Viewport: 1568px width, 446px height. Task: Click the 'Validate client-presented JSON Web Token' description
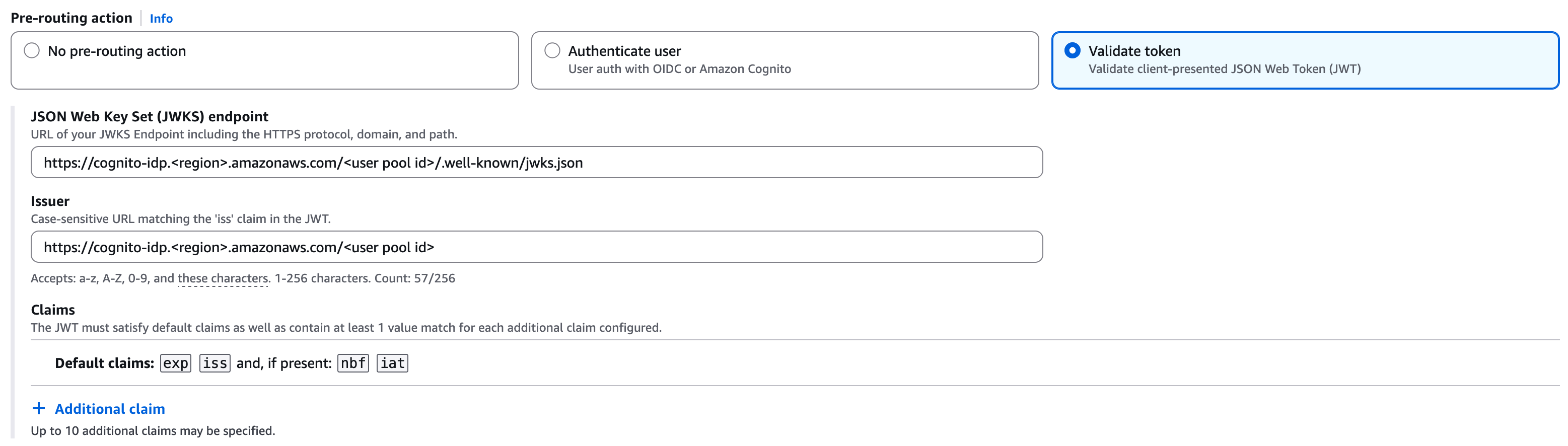(1224, 69)
